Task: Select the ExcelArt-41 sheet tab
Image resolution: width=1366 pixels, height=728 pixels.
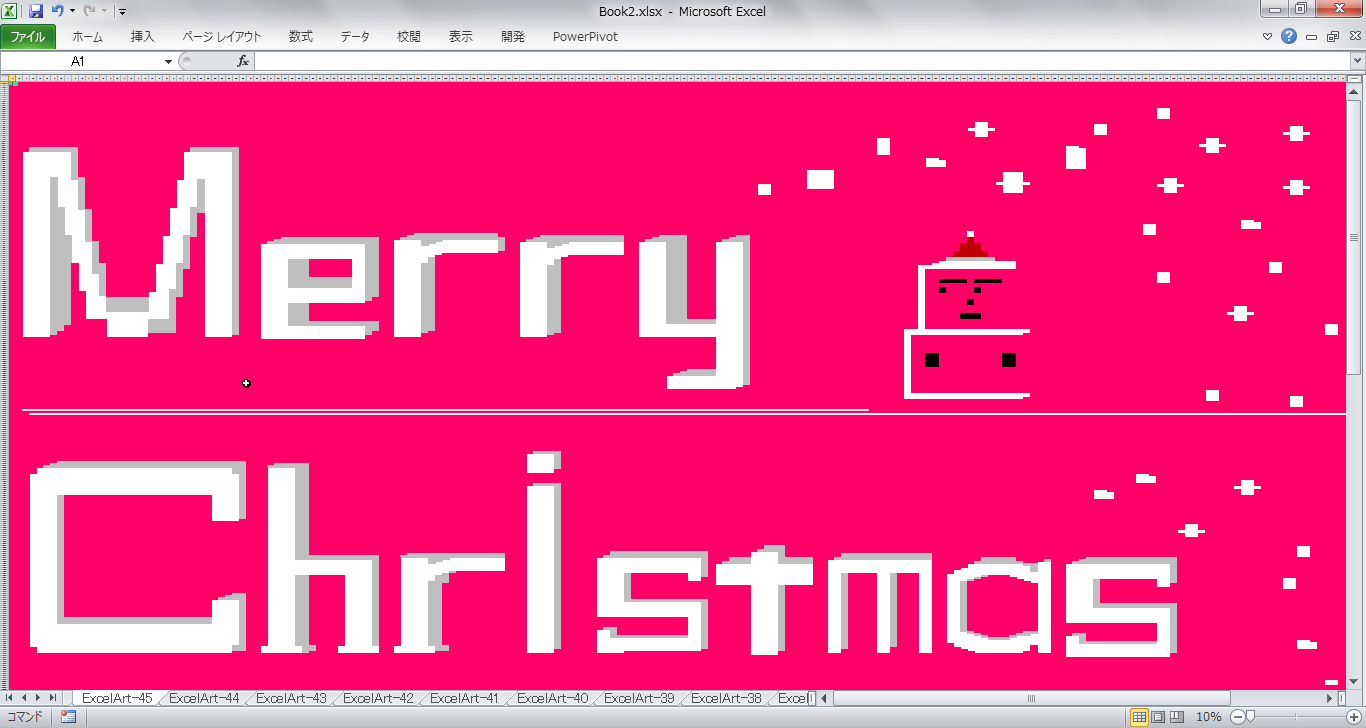Action: point(465,698)
